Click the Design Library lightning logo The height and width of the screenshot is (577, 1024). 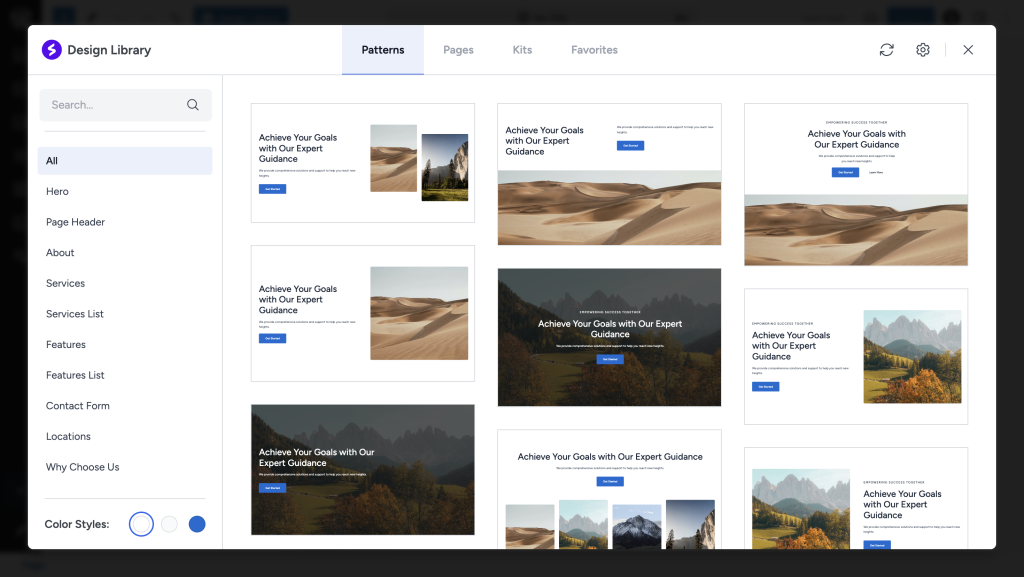[x=51, y=49]
